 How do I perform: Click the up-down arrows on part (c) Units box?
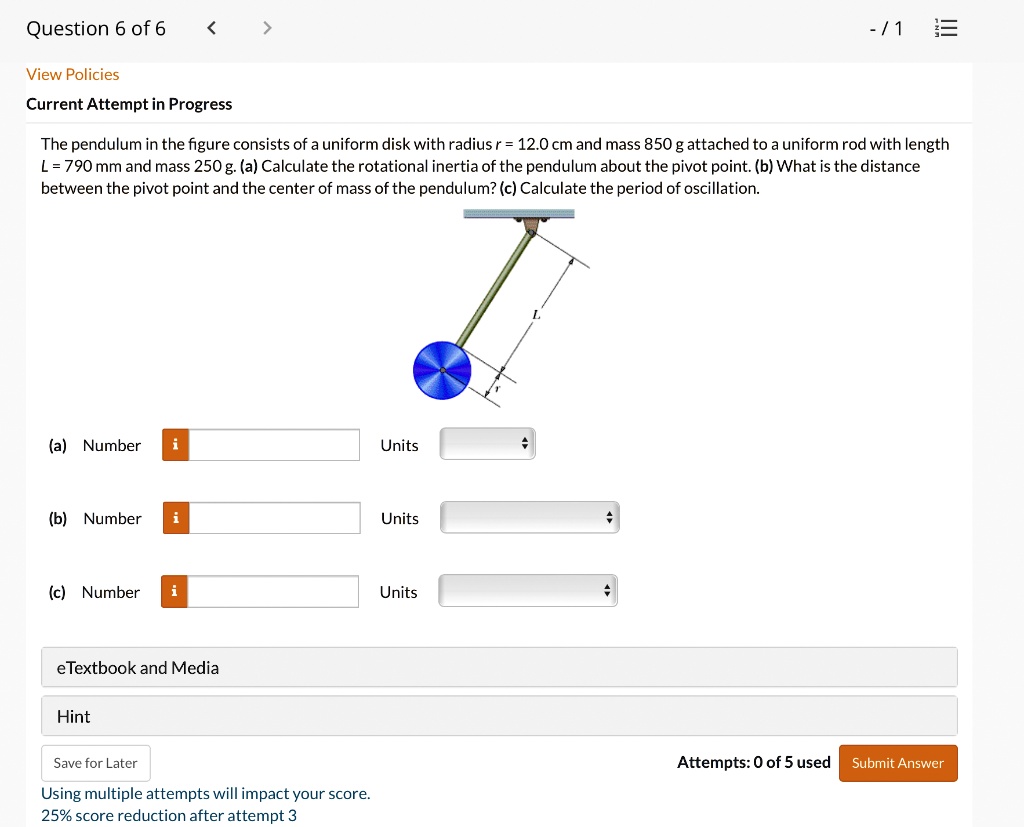pyautogui.click(x=605, y=590)
